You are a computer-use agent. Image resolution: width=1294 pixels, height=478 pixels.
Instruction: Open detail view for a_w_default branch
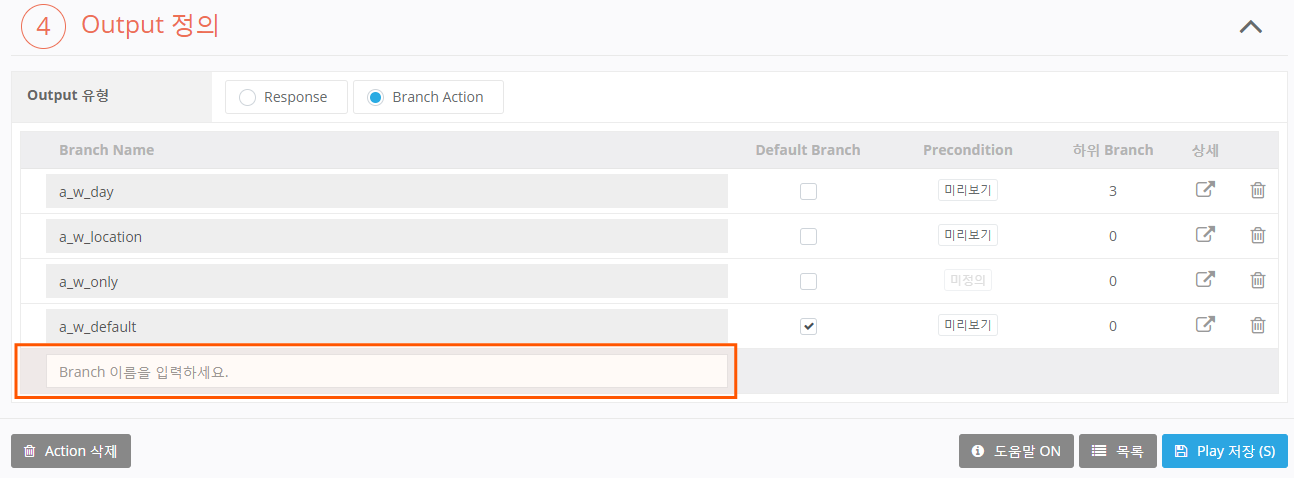coord(1205,325)
